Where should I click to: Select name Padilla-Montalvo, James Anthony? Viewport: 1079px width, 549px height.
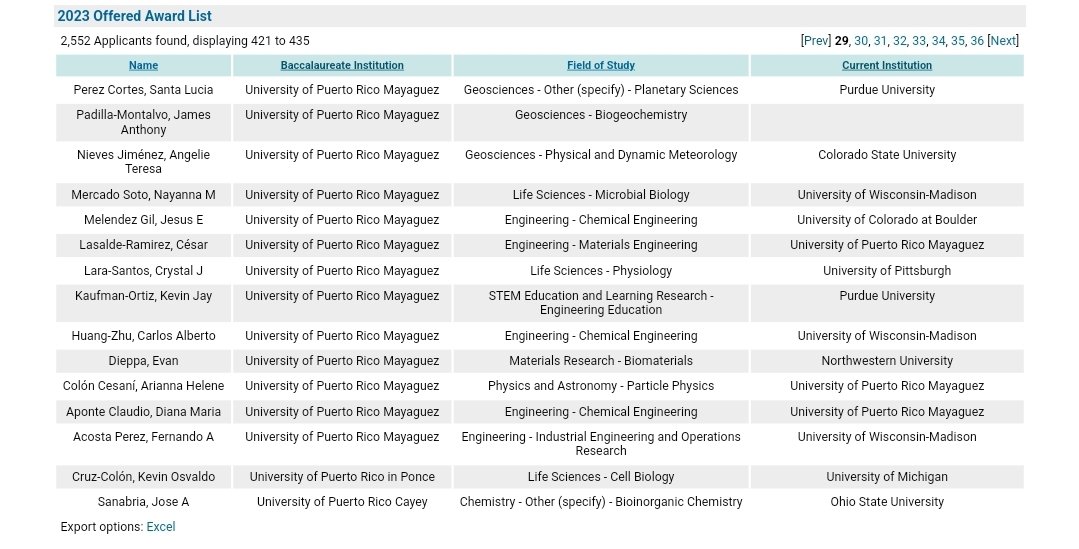143,122
